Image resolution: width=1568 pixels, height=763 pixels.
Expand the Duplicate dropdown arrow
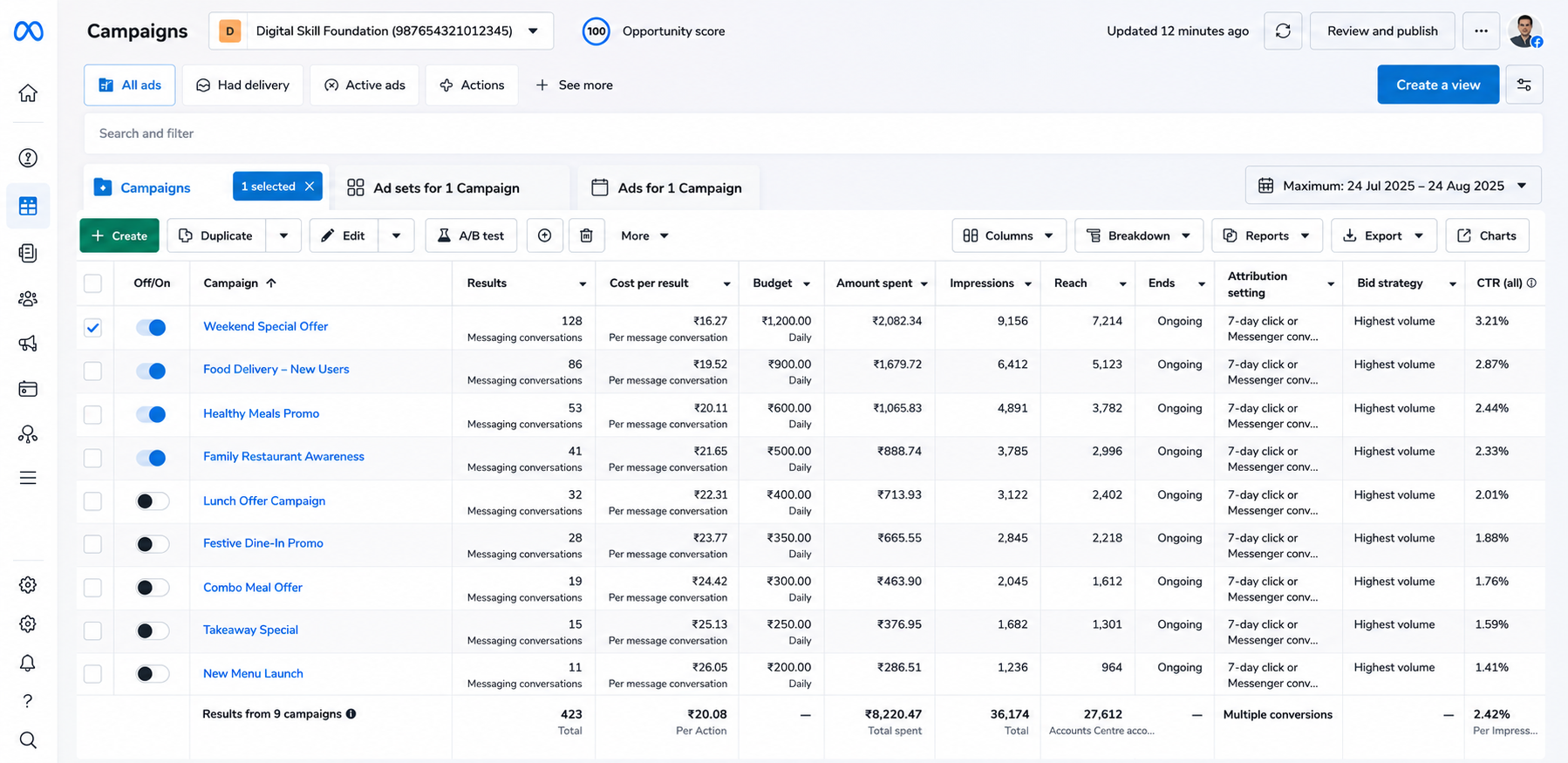coord(283,235)
